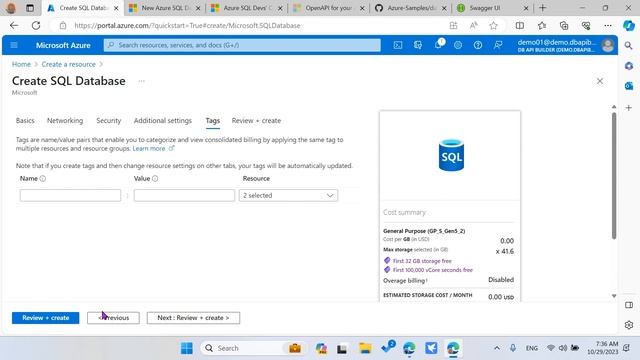This screenshot has height=360, width=640.
Task: Switch to the Swagger UI browser tab
Action: (x=493, y=8)
